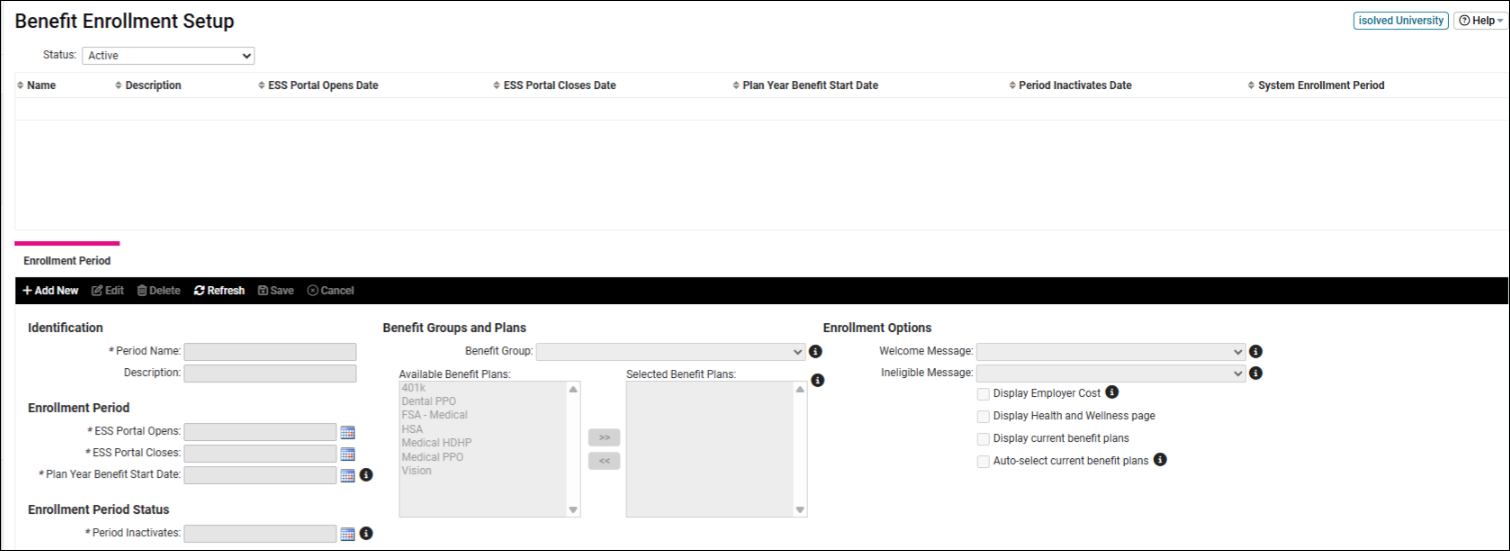This screenshot has width=1510, height=551.
Task: Click Delete in the toolbar
Action: pos(159,291)
